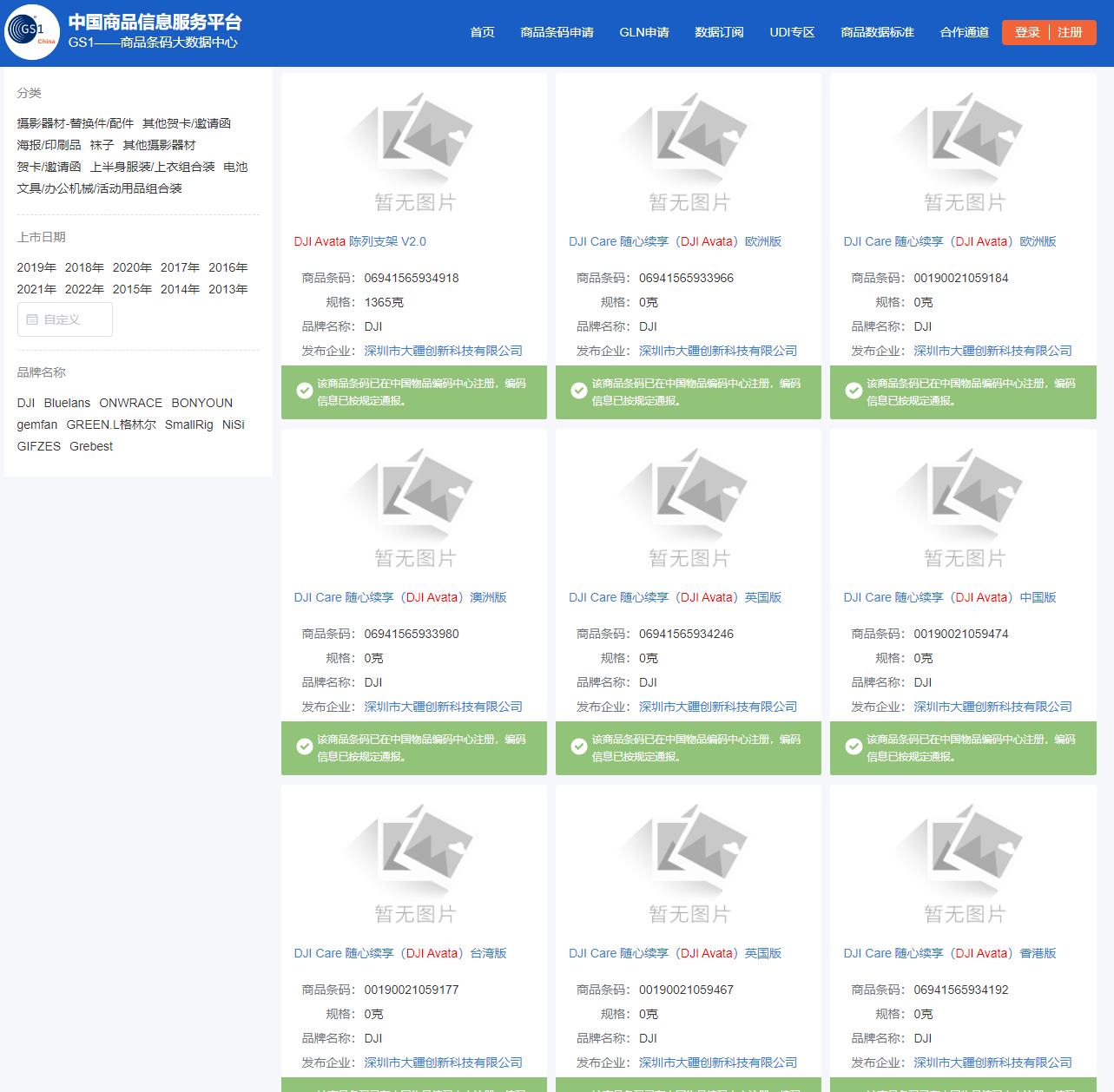This screenshot has height=1092, width=1114.
Task: Filter listing date by 2022年
Action: [x=84, y=289]
